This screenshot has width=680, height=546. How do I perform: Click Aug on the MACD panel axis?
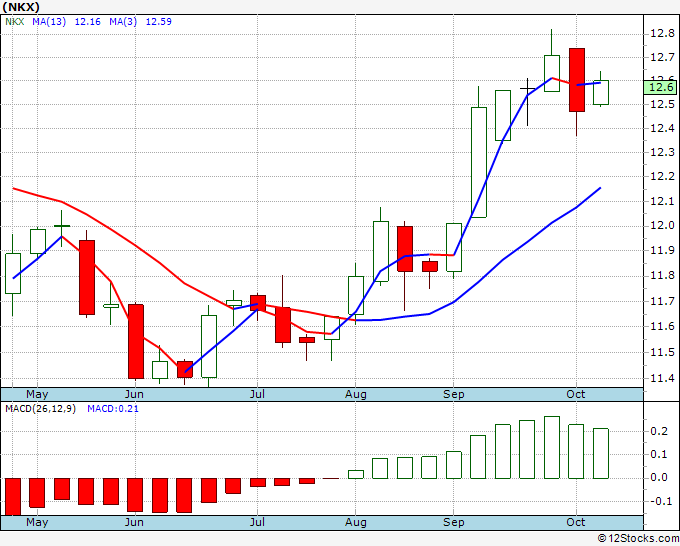pos(356,522)
